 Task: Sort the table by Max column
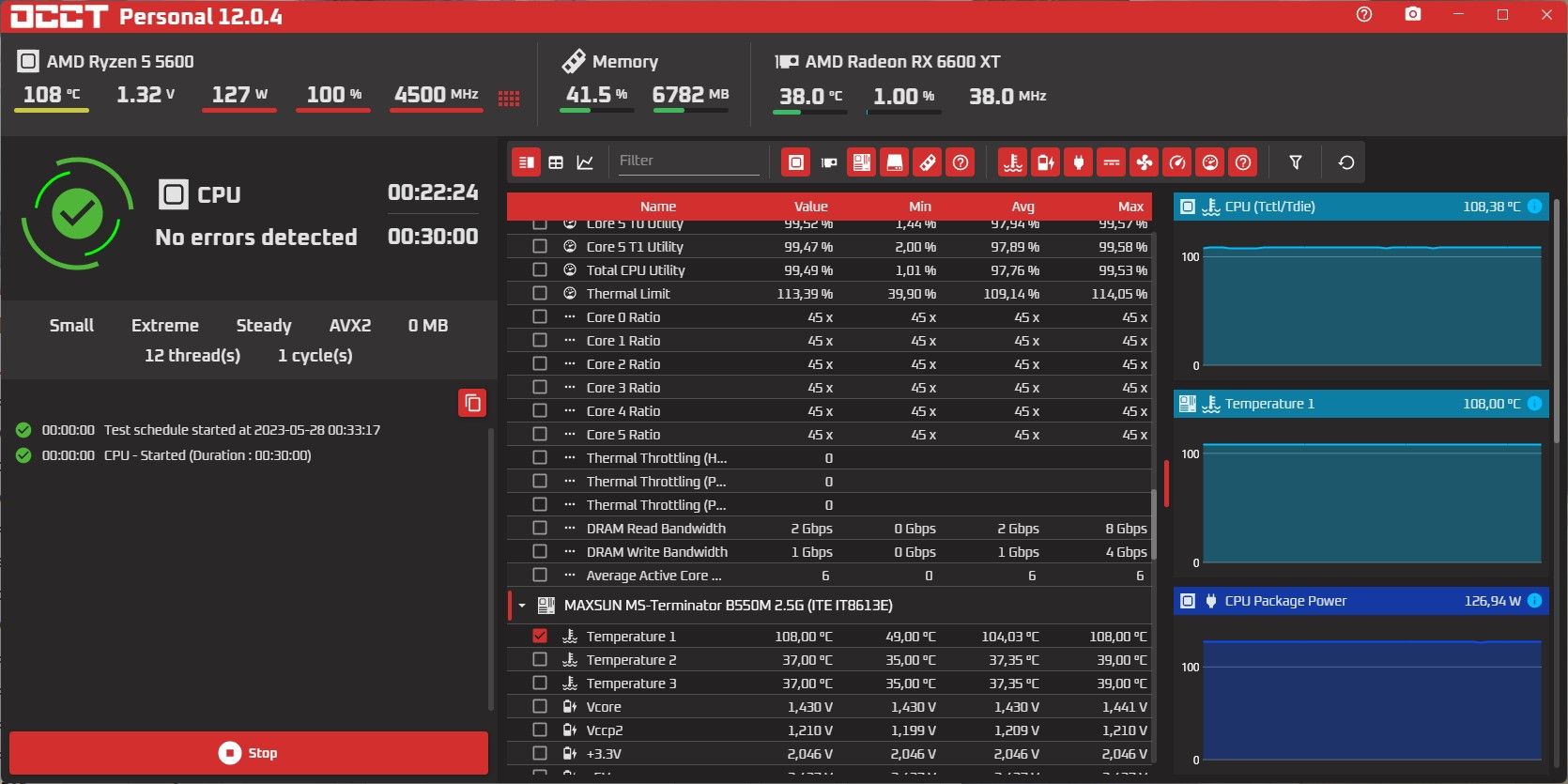(1131, 207)
